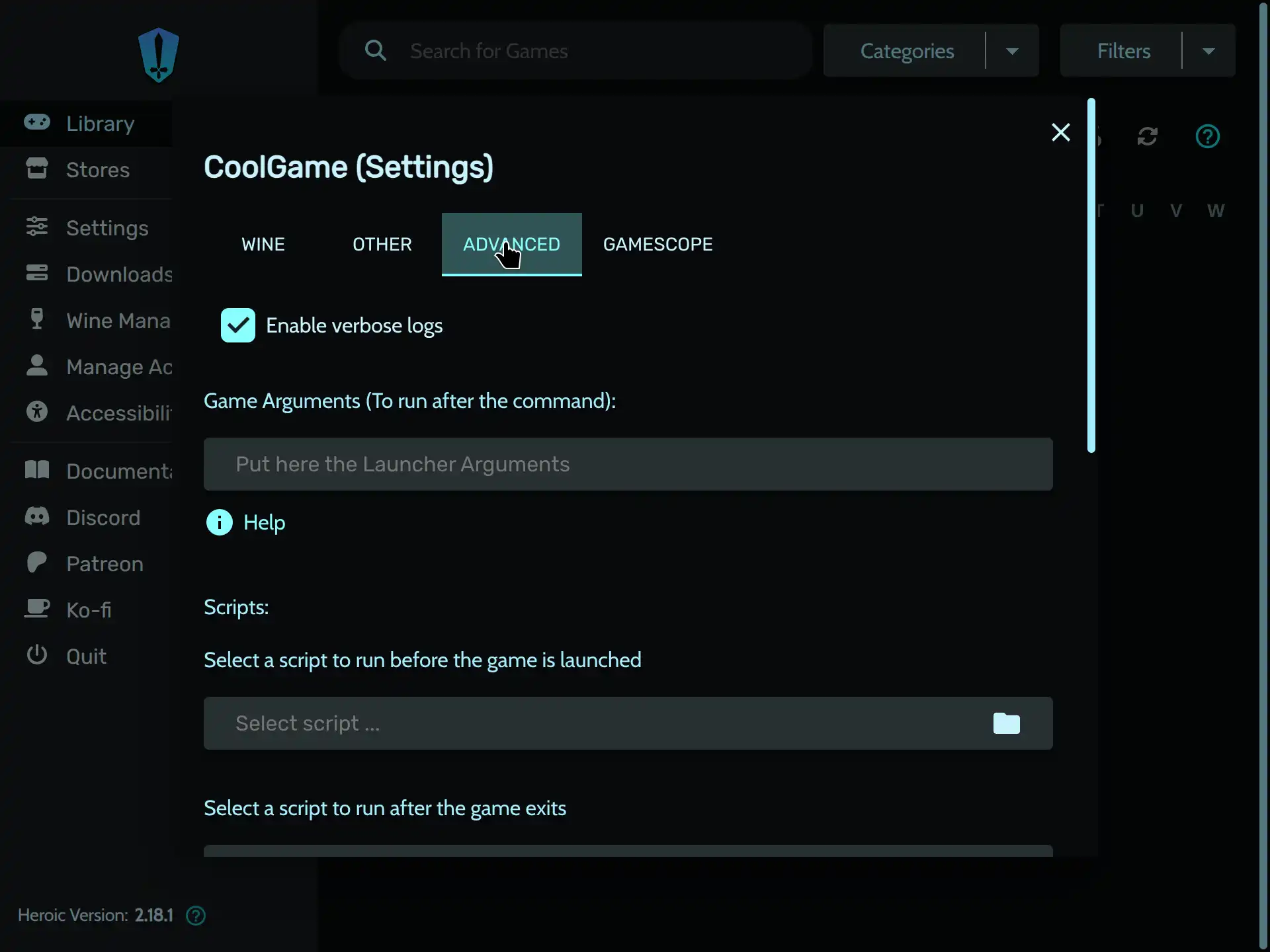
Task: Click the Patreon icon in sidebar
Action: pyautogui.click(x=37, y=563)
